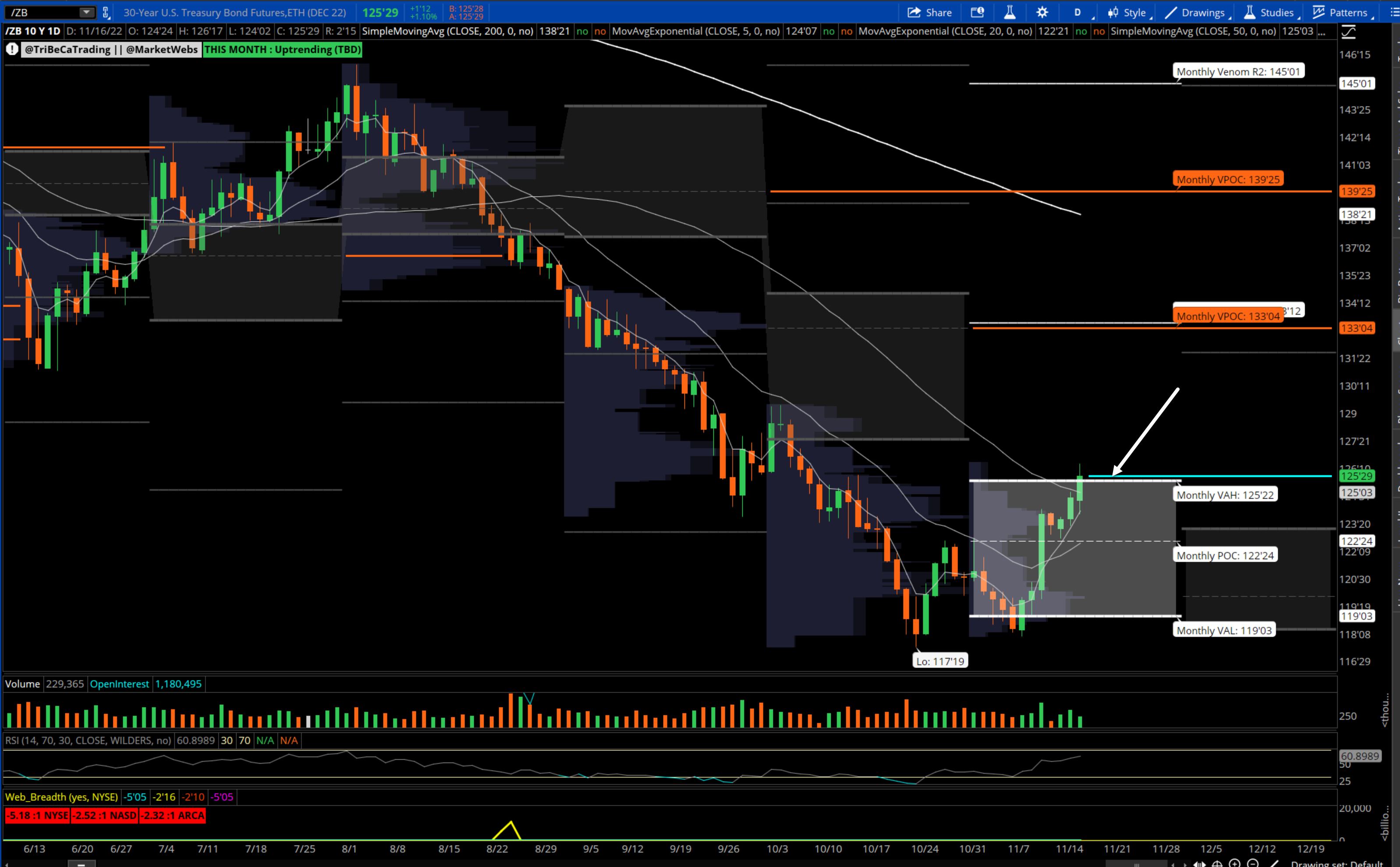
Task: Click the -2.52 :1 NASD breadth tag
Action: pyautogui.click(x=104, y=815)
